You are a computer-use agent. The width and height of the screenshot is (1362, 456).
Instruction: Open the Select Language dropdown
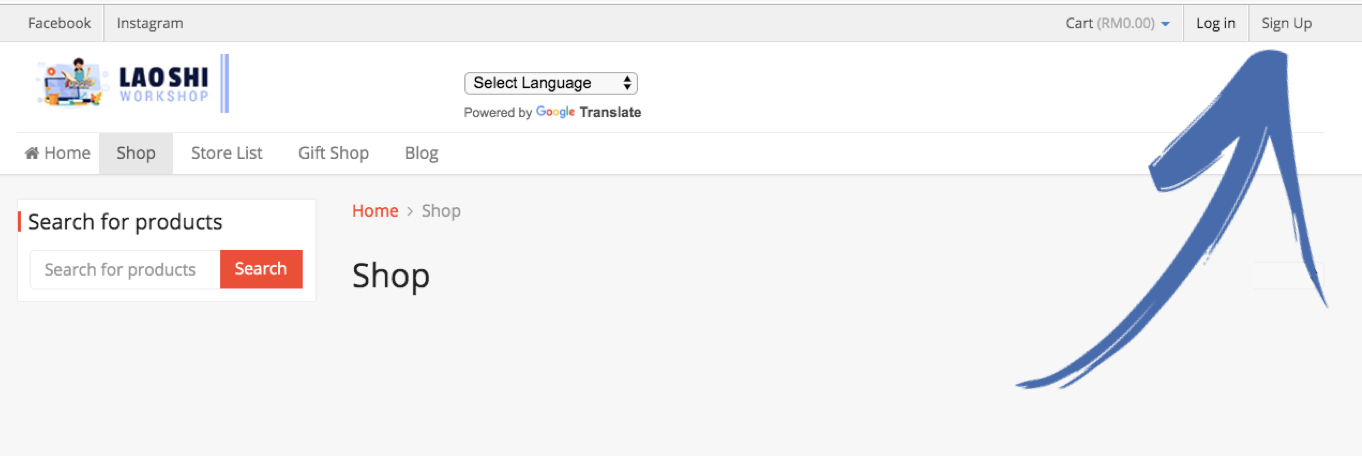coord(550,83)
